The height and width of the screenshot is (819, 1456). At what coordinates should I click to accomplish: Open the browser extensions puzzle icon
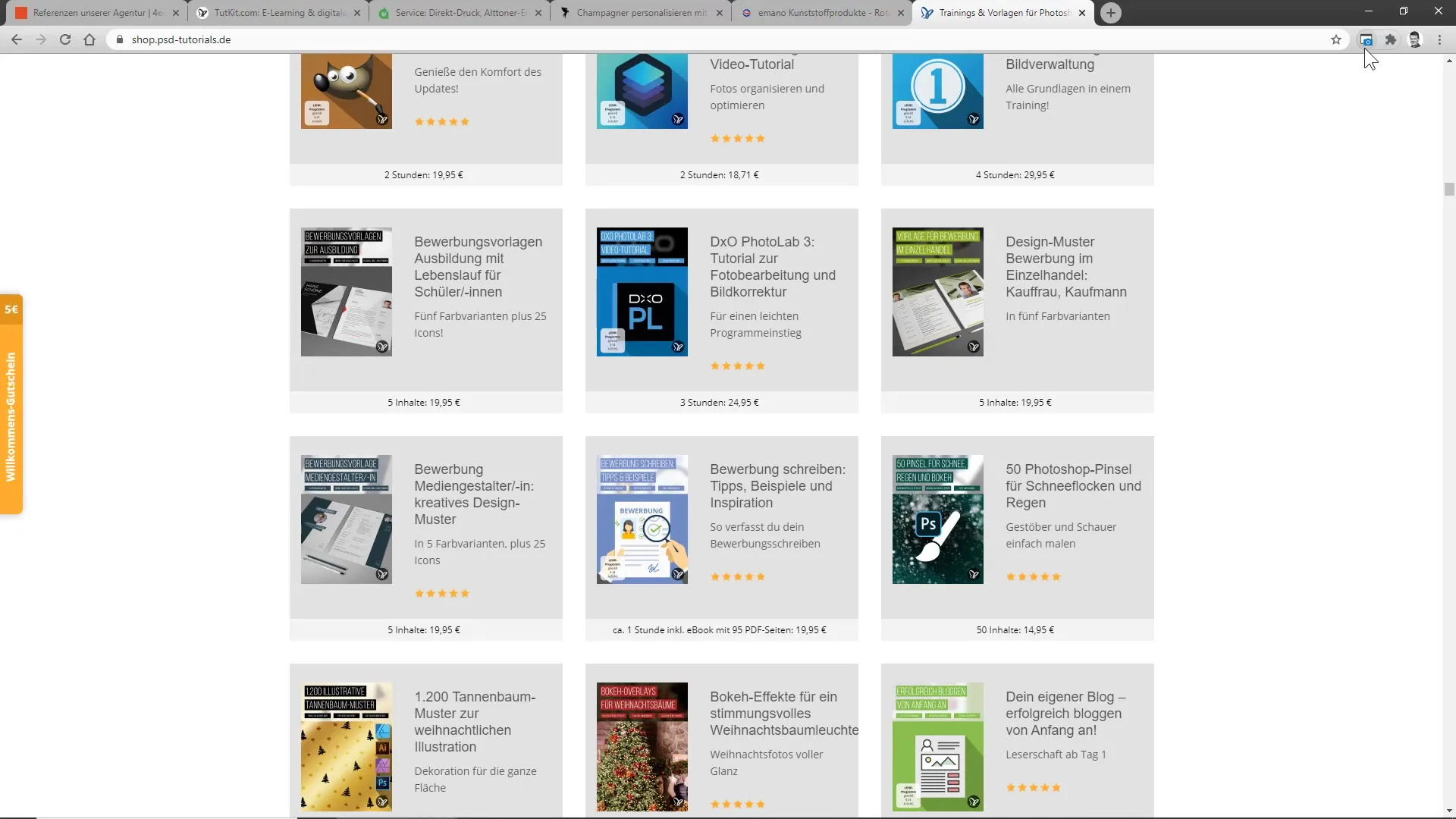(x=1391, y=39)
